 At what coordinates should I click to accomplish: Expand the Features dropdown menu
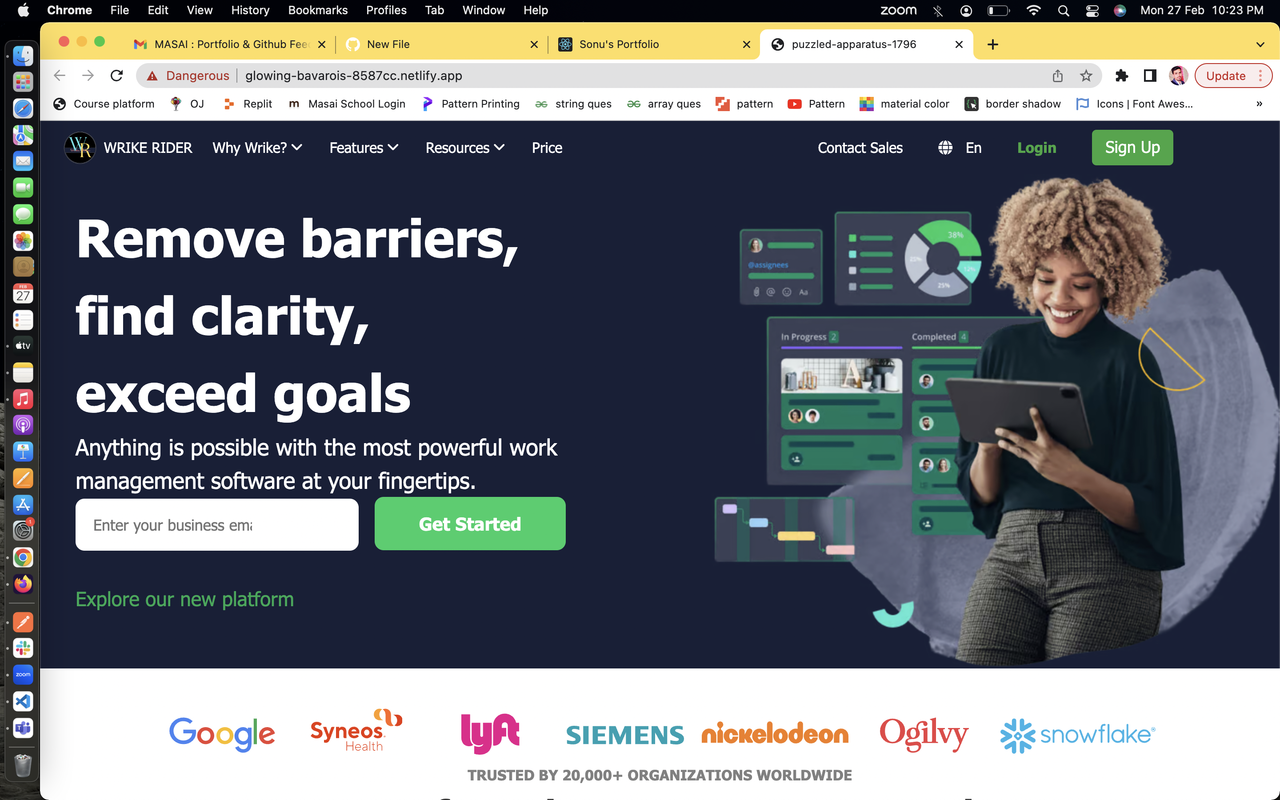click(364, 148)
